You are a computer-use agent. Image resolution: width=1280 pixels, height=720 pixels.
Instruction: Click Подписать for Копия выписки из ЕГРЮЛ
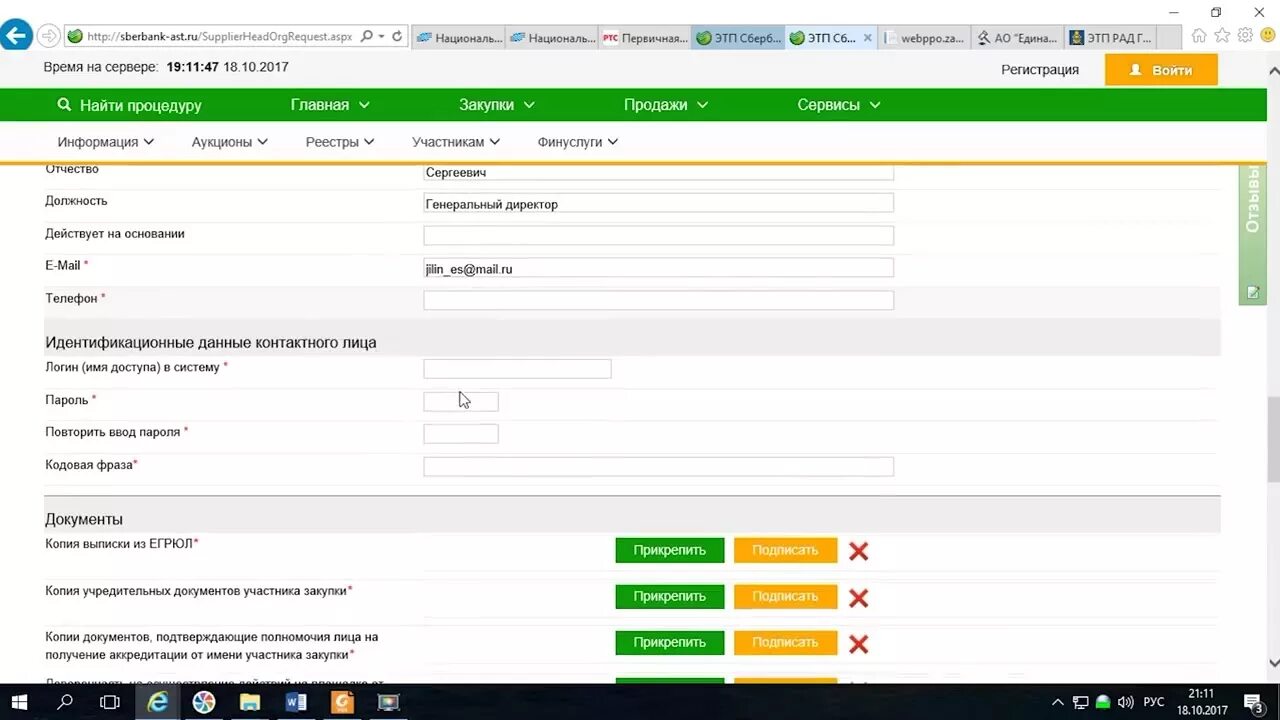click(x=785, y=550)
